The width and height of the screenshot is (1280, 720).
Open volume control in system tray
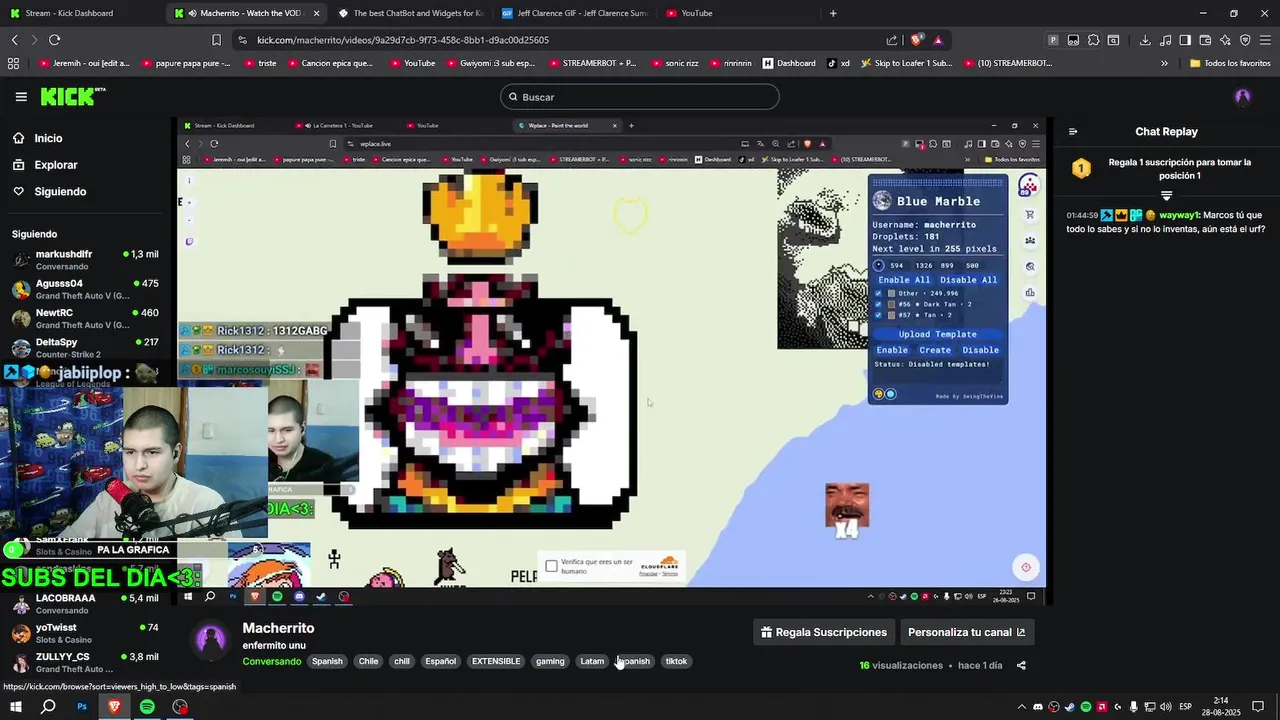pyautogui.click(x=1165, y=707)
